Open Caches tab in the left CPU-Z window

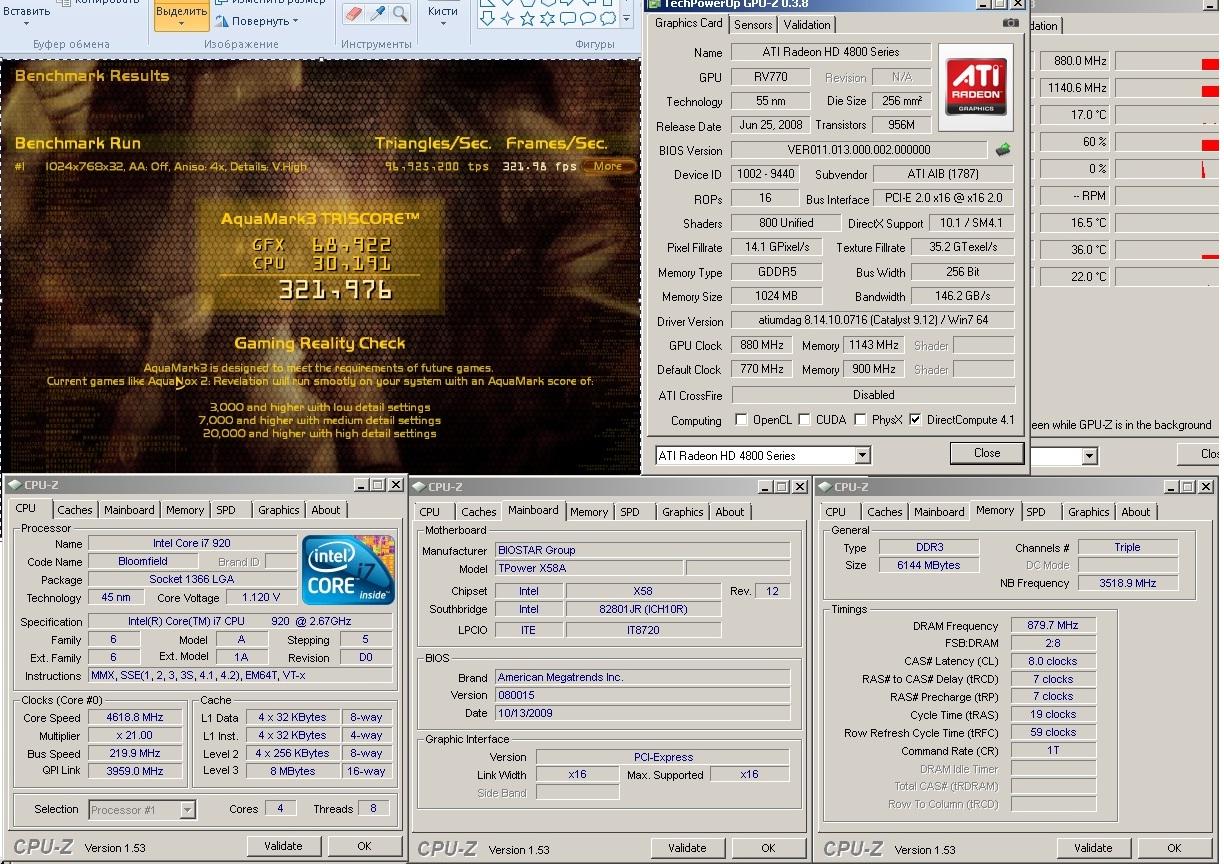point(75,510)
